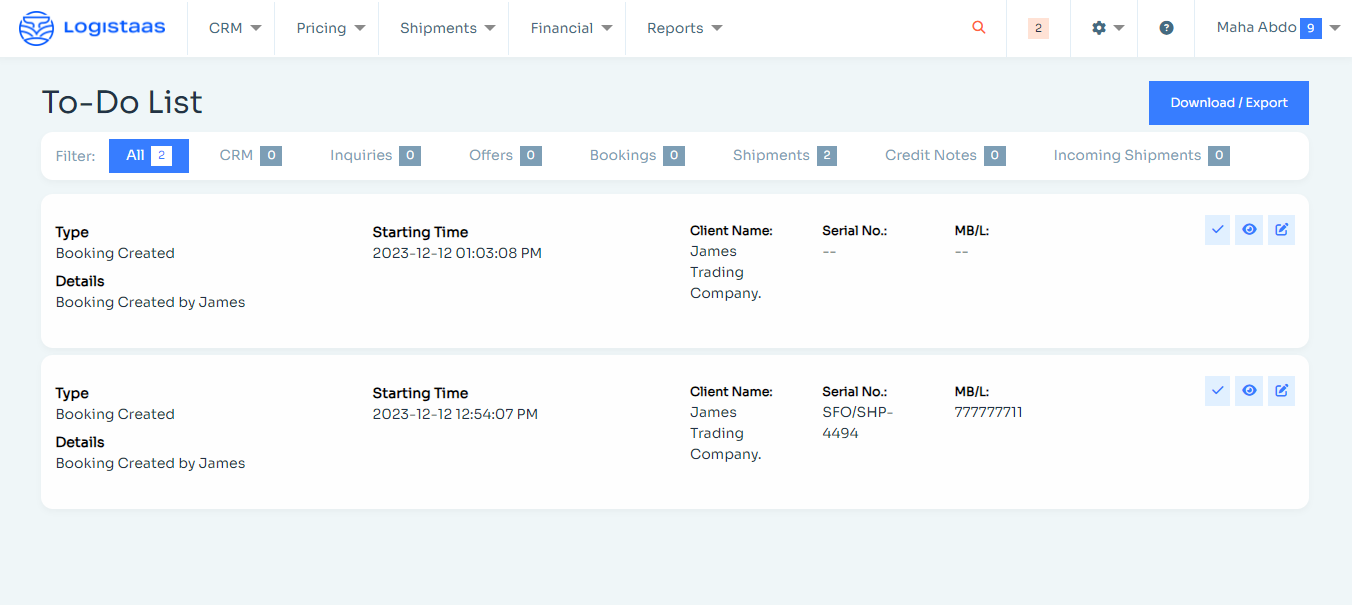
Task: Open the Financial menu
Action: pos(567,27)
